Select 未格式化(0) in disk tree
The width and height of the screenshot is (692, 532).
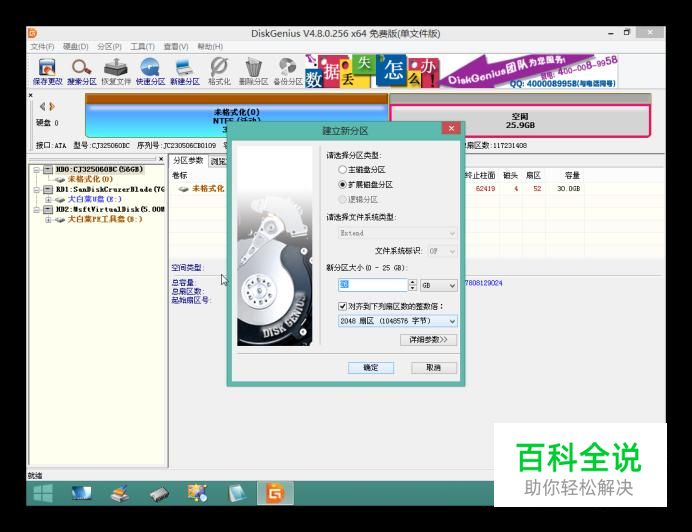(x=90, y=179)
